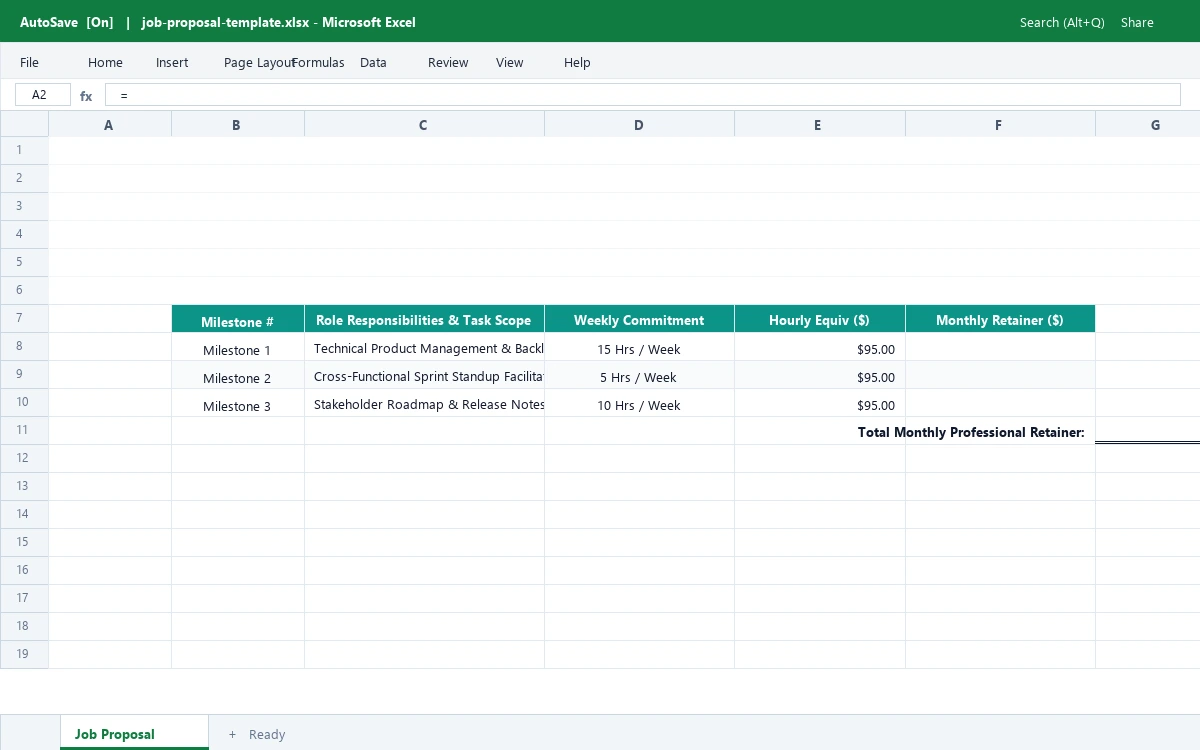1200x750 pixels.
Task: Focus the Search (Alt+Q) box
Action: pos(1062,22)
